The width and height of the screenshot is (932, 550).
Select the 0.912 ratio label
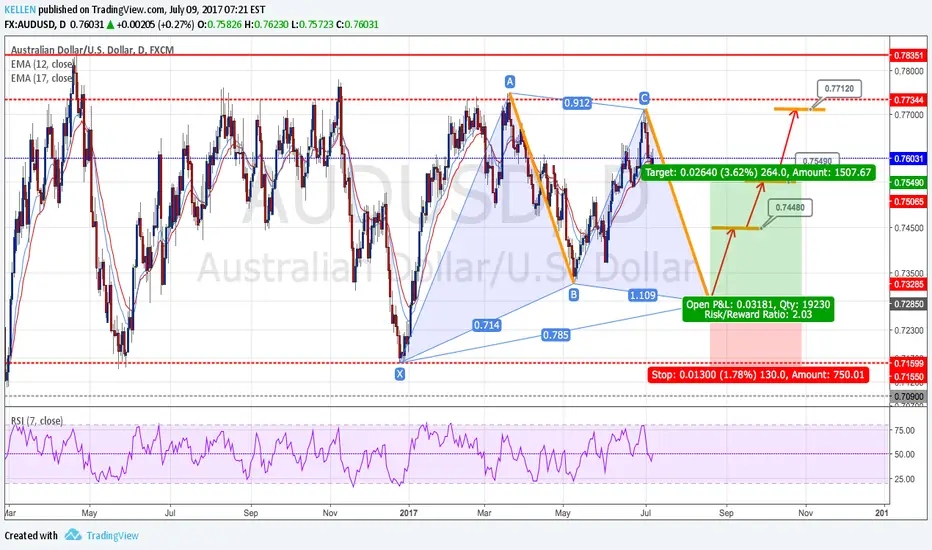click(x=577, y=103)
